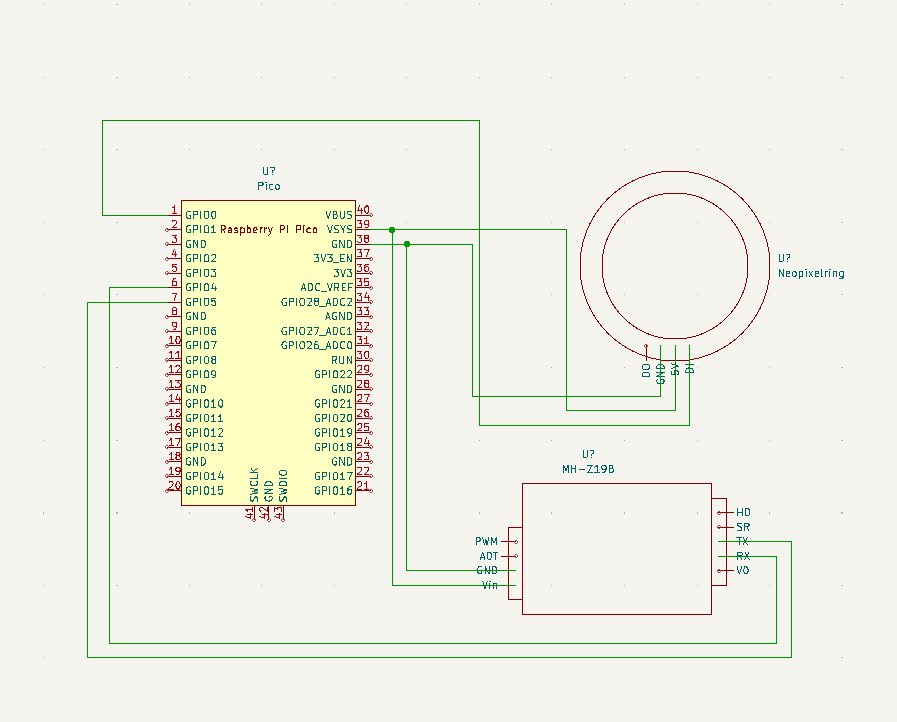Click the VSYS pin label
This screenshot has width=897, height=722.
(x=339, y=229)
